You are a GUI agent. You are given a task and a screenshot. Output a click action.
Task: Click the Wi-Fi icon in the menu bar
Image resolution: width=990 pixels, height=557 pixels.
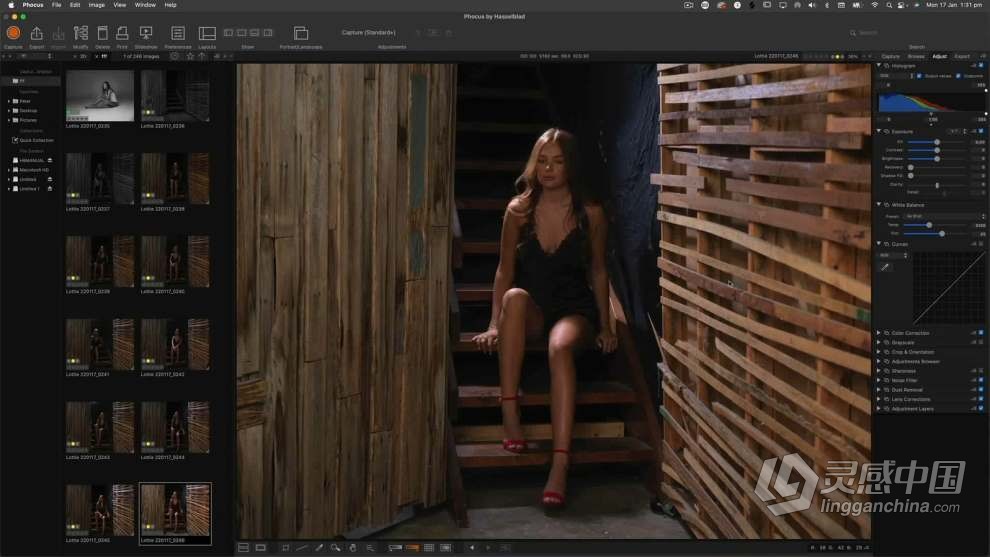click(874, 5)
